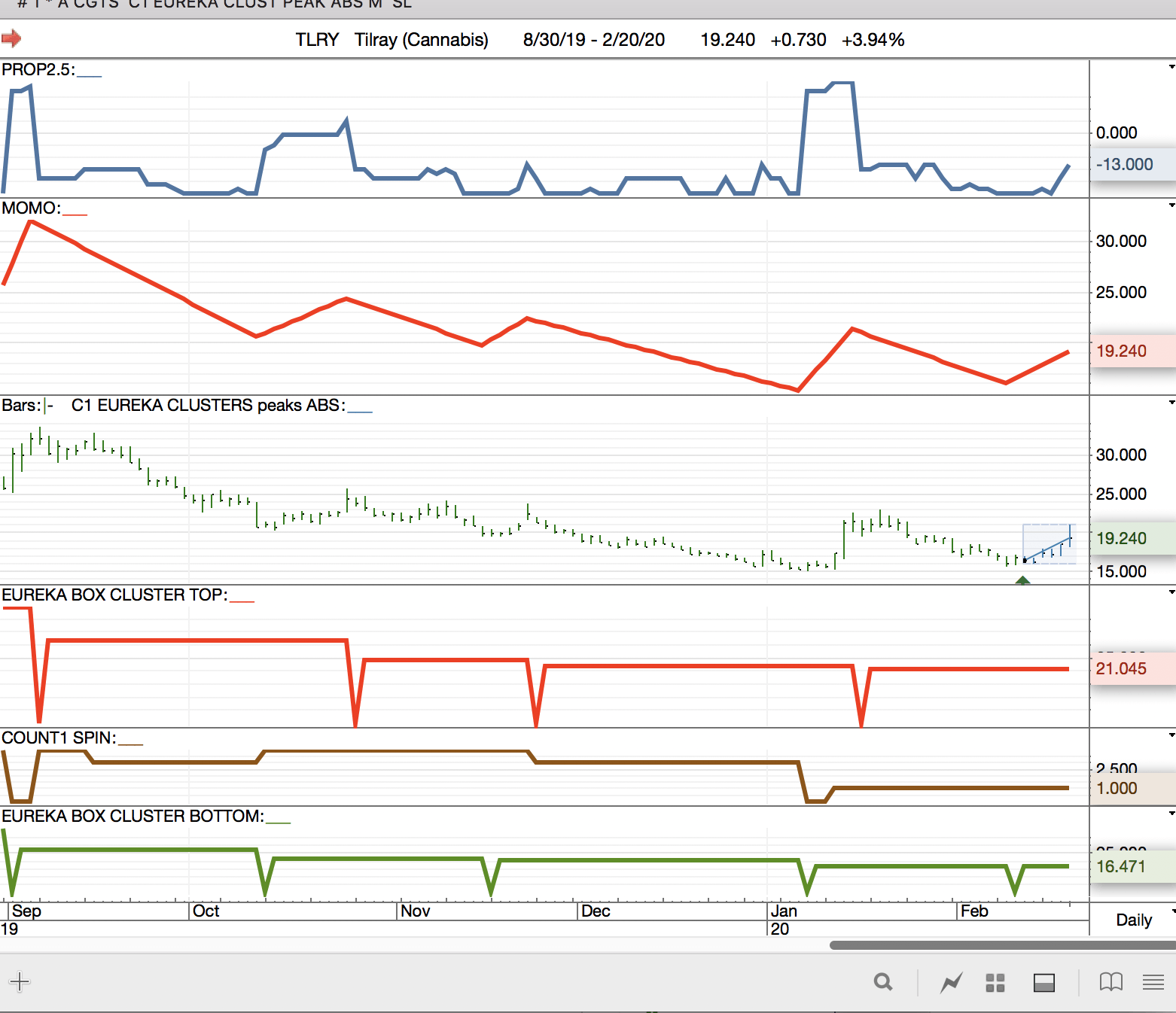Click the +0.730 net change value

(798, 39)
